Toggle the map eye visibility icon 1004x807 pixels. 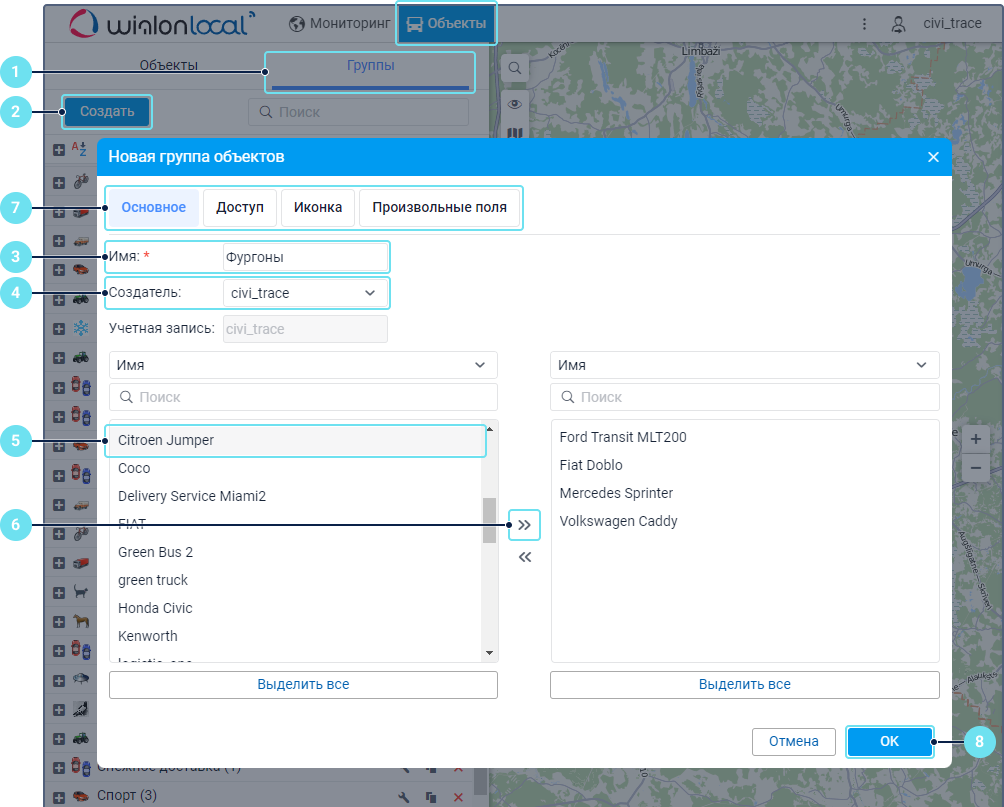514,103
